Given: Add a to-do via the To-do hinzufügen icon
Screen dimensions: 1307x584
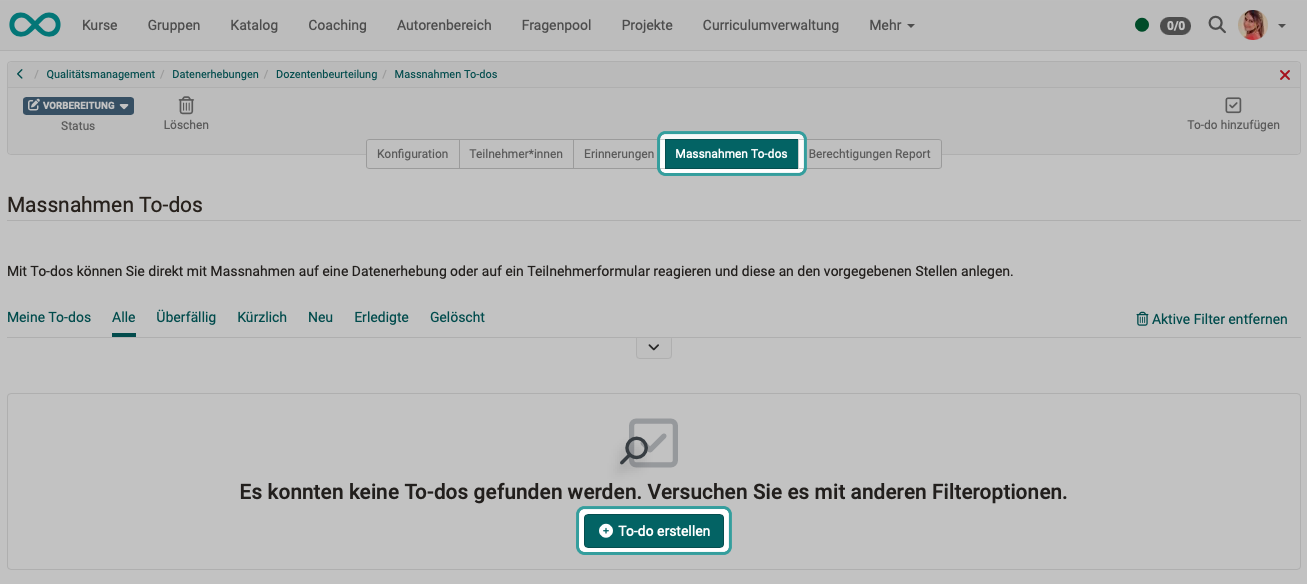Looking at the screenshot, I should pyautogui.click(x=1234, y=103).
